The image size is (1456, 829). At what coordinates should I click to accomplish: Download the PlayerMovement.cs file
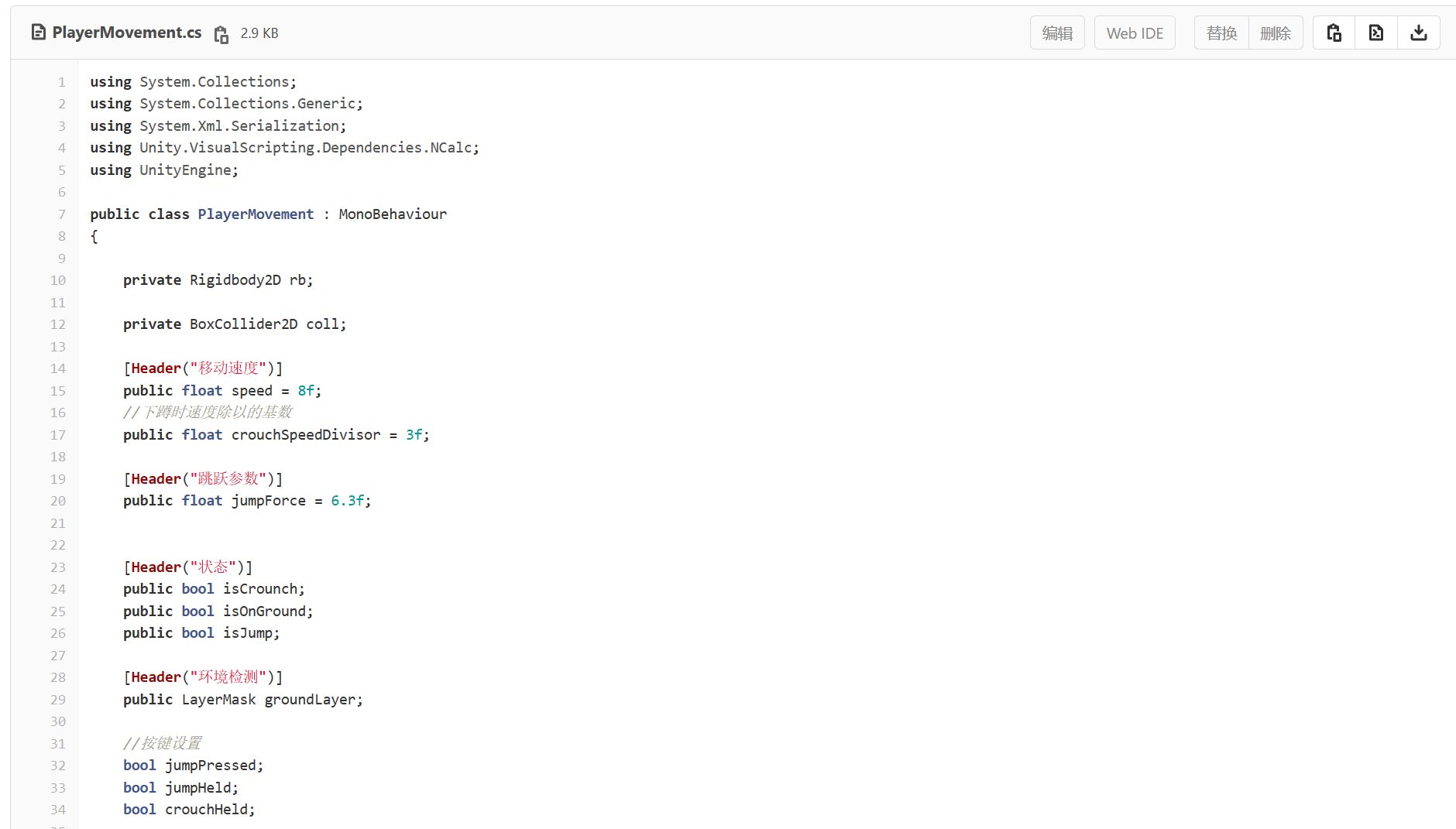pyautogui.click(x=1419, y=33)
